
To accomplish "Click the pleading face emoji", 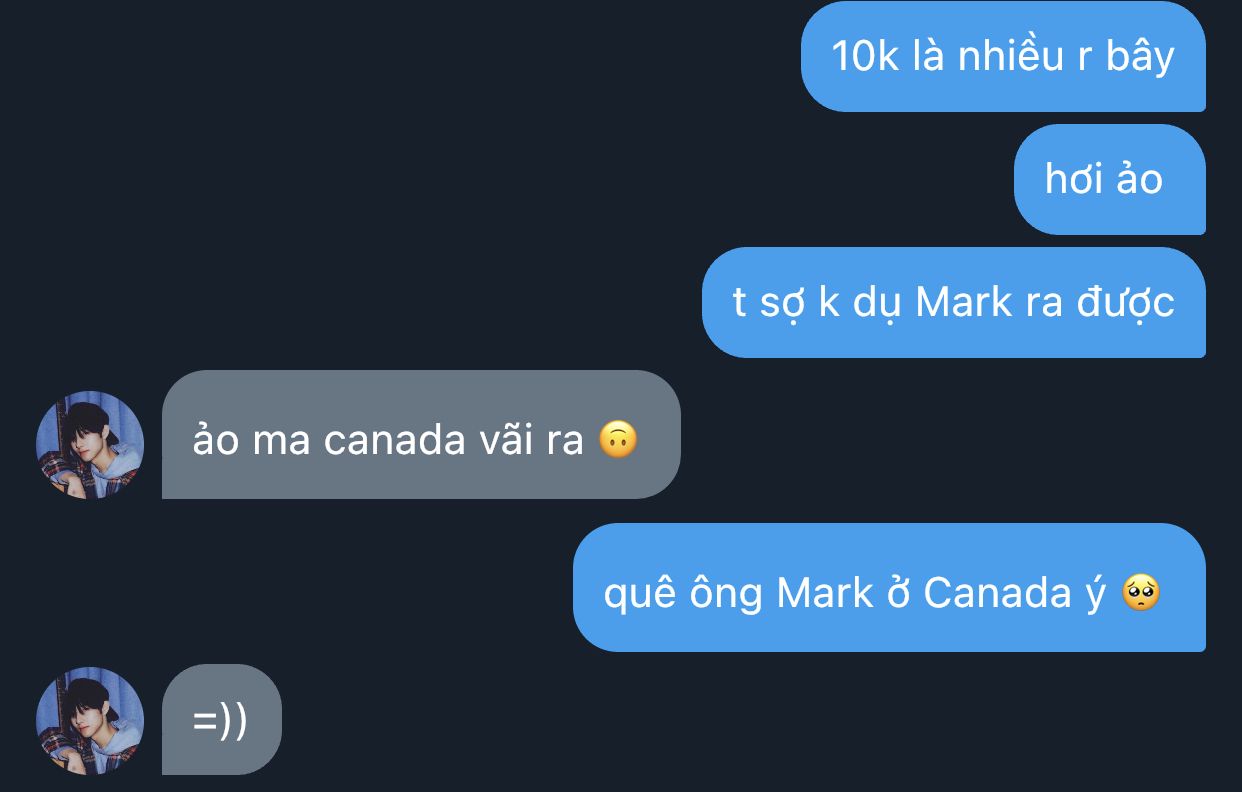I will pyautogui.click(x=1140, y=593).
